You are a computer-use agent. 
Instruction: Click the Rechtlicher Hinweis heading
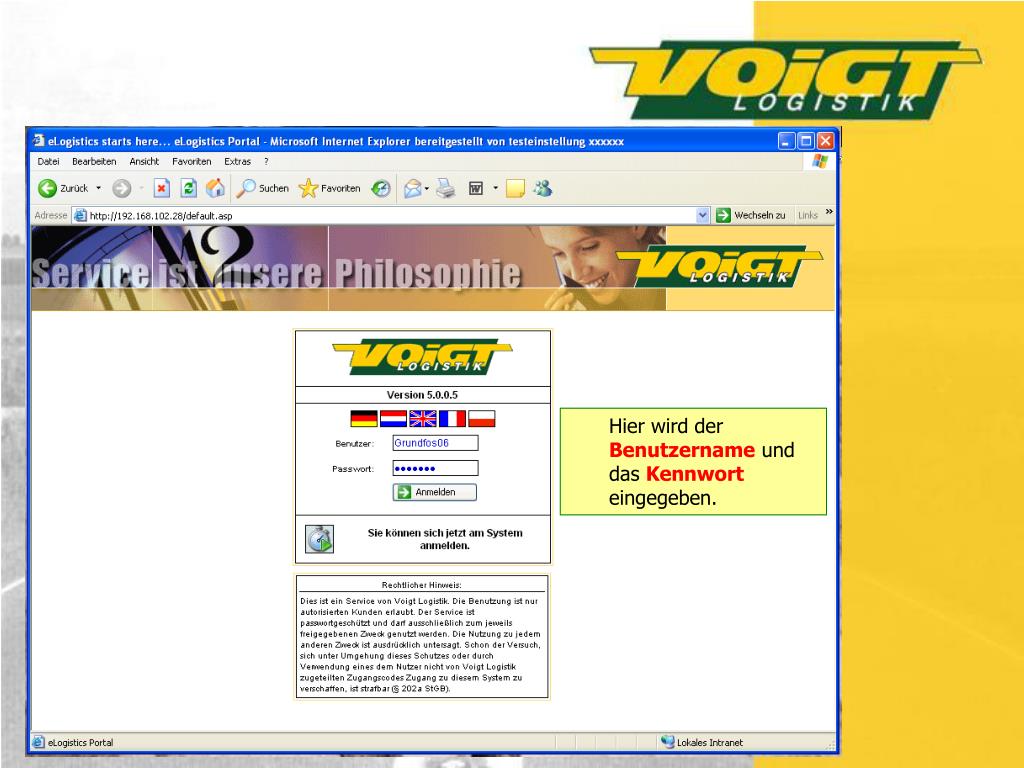pyautogui.click(x=422, y=585)
